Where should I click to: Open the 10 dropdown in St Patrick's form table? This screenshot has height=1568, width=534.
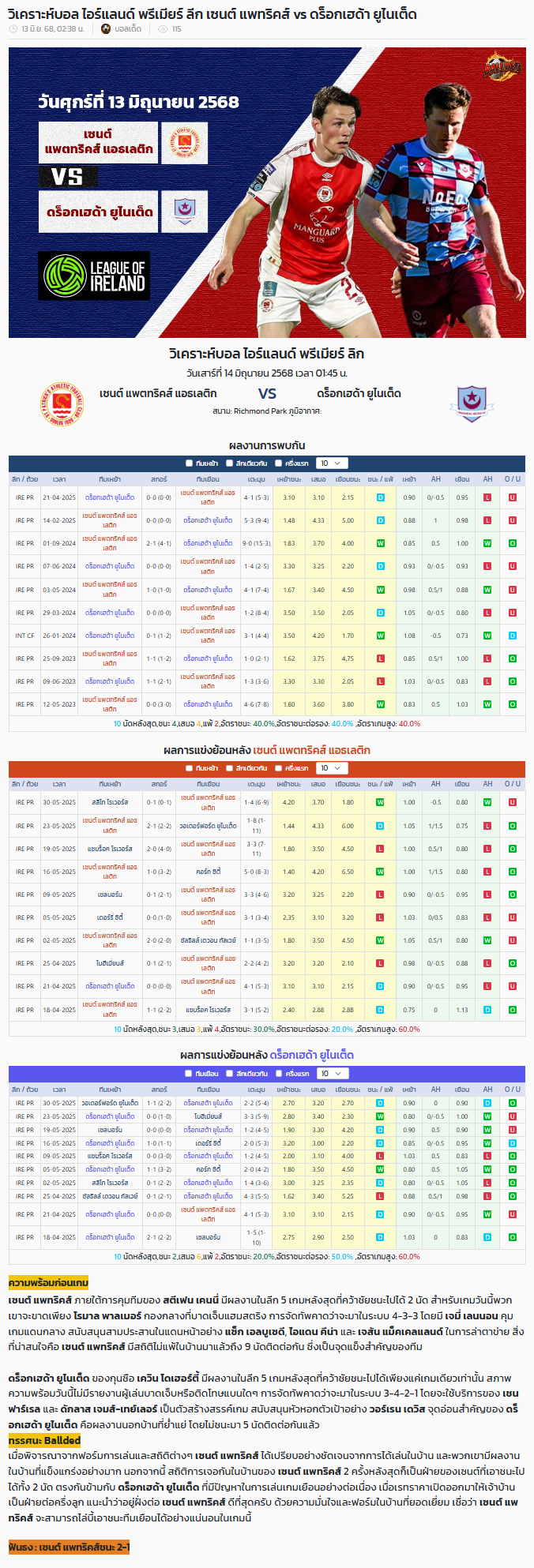point(331,768)
